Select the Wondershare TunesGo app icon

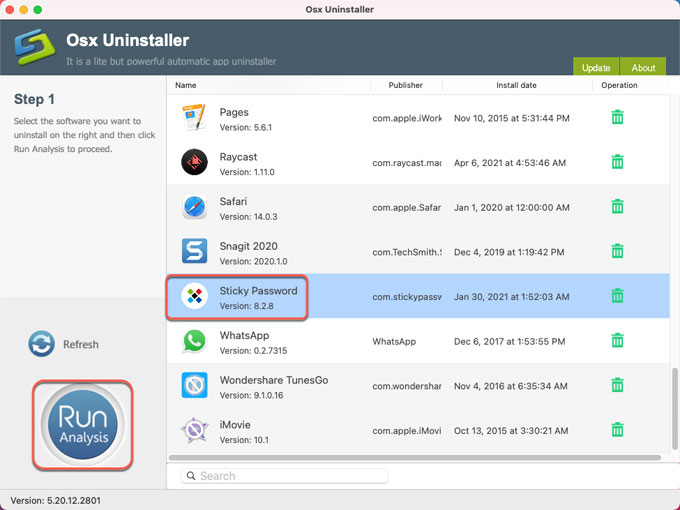point(194,385)
